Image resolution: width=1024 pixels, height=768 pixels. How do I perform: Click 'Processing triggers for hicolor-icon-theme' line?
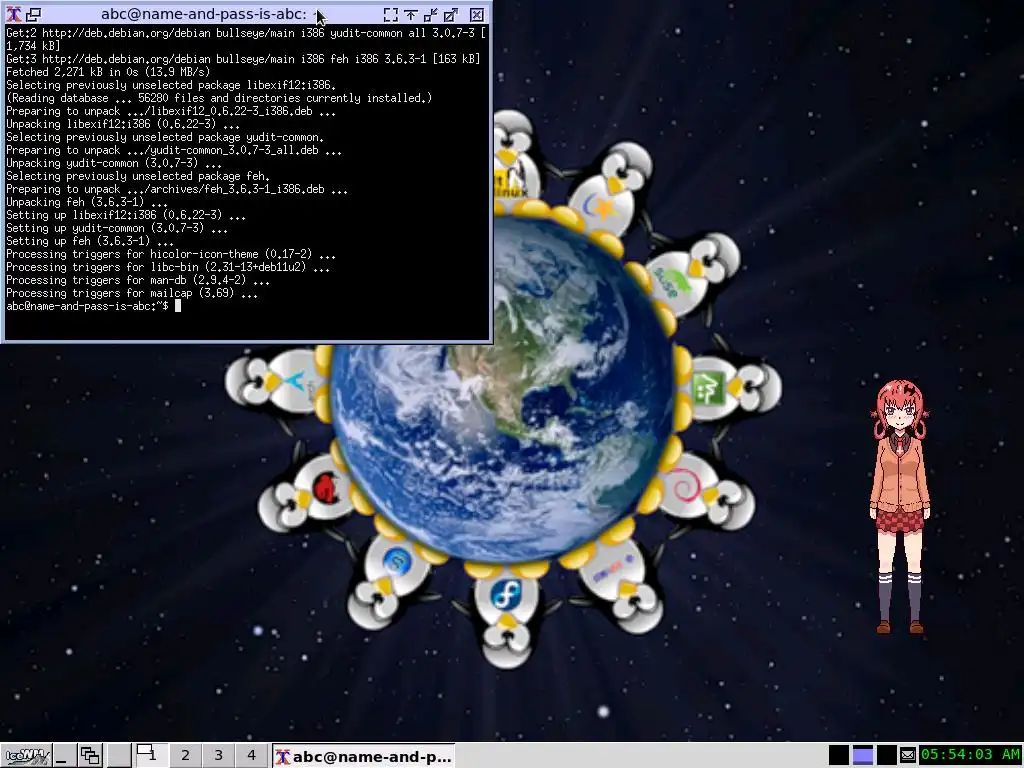(x=171, y=254)
